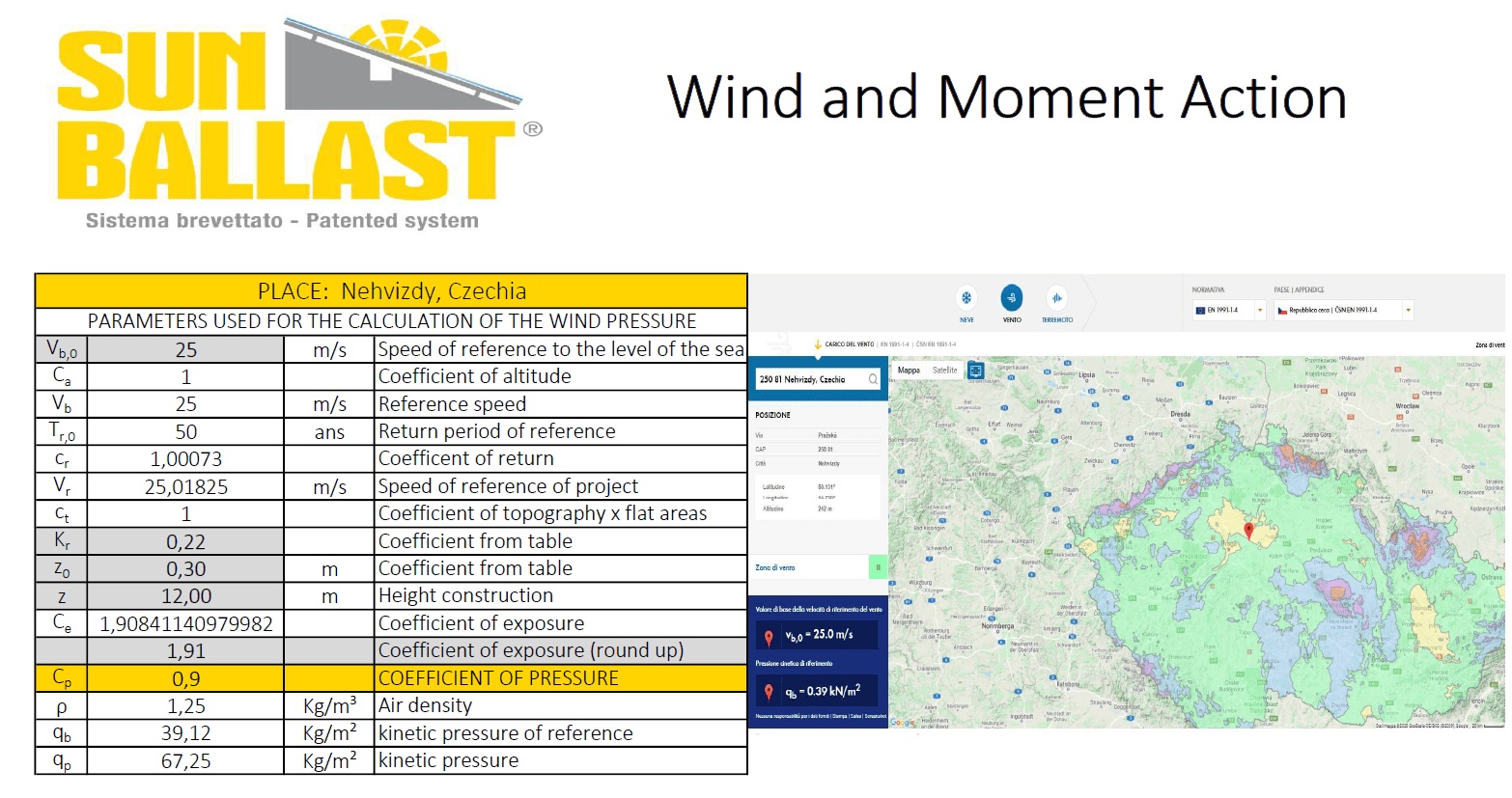The height and width of the screenshot is (798, 1512).
Task: Click the pin icon beside qb value
Action: pos(769,692)
